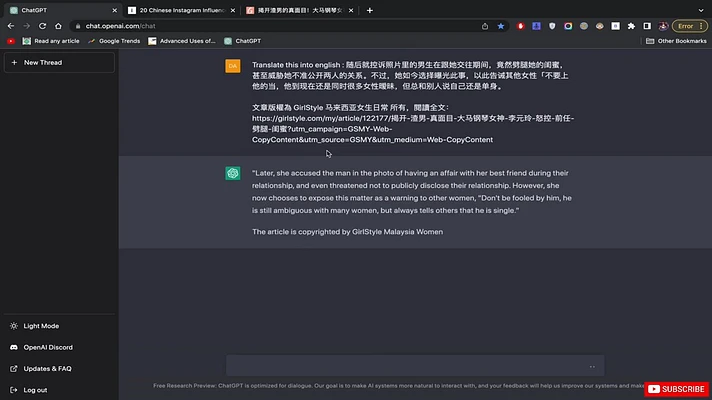
Task: Click the 'Later, she accused the man' response
Action: [411, 192]
